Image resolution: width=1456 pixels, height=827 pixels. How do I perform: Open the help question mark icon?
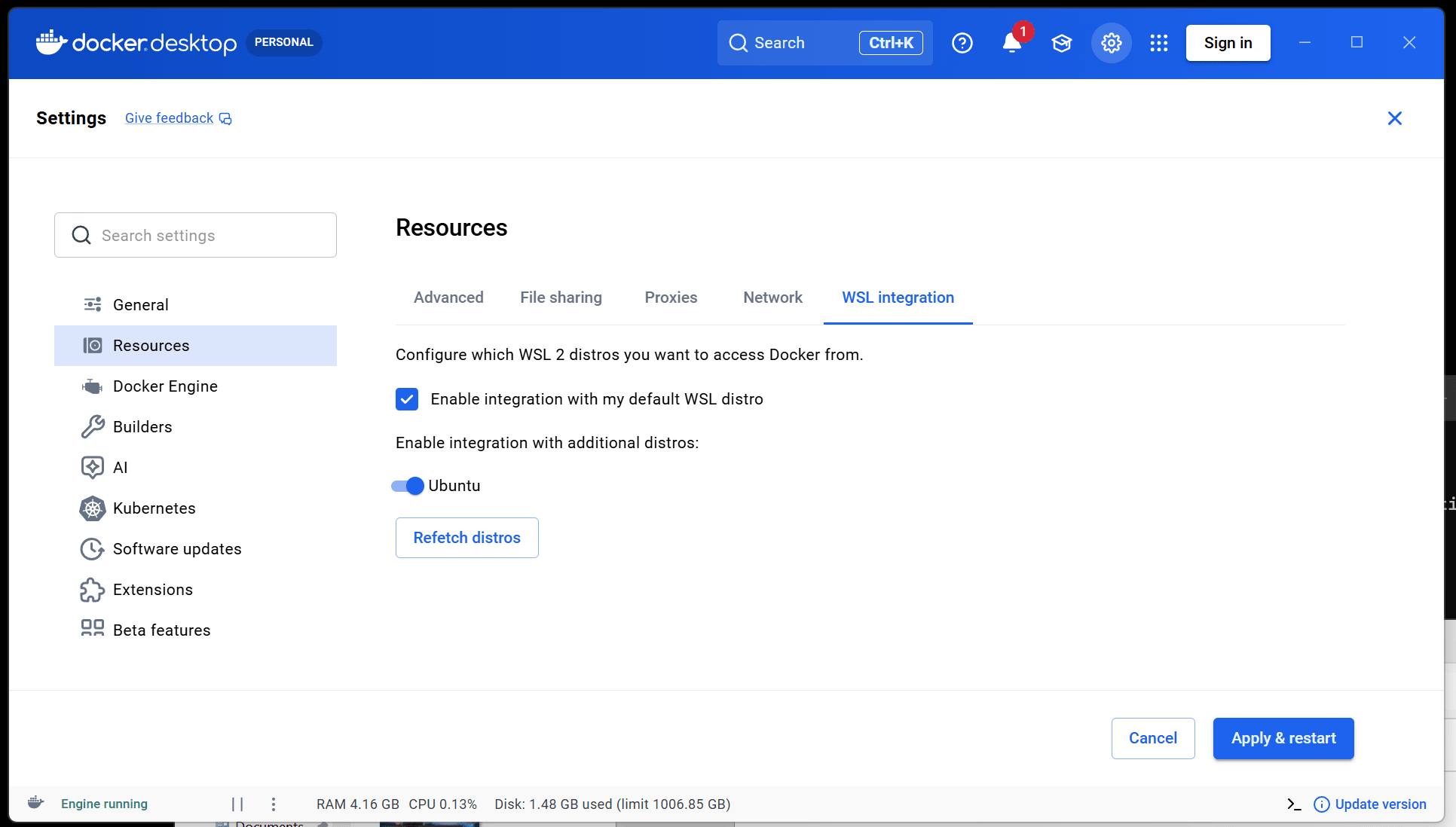(962, 43)
